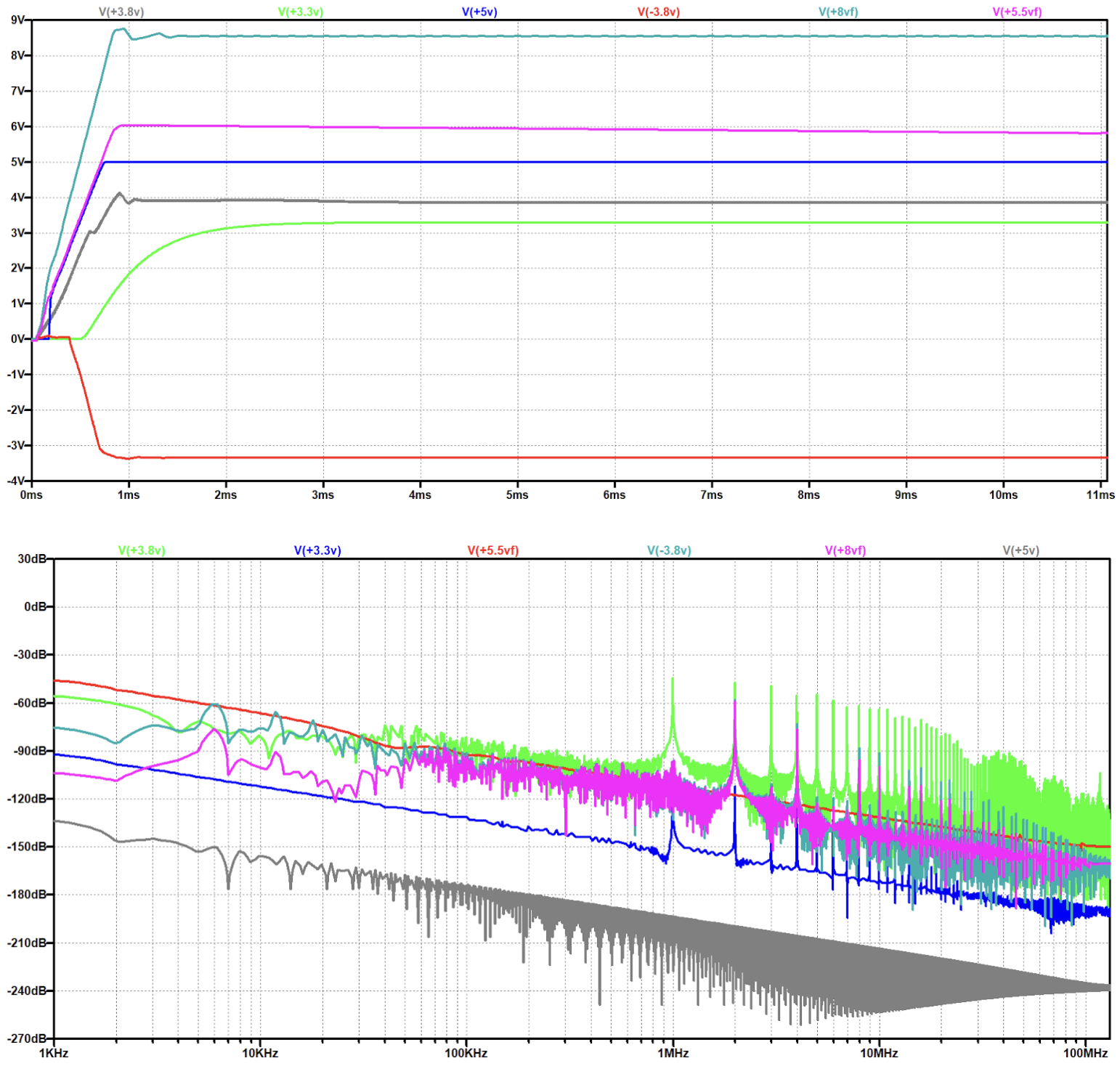Image resolution: width=1120 pixels, height=1066 pixels.
Task: Click the 1MHz label on frequency axis
Action: tap(673, 1053)
